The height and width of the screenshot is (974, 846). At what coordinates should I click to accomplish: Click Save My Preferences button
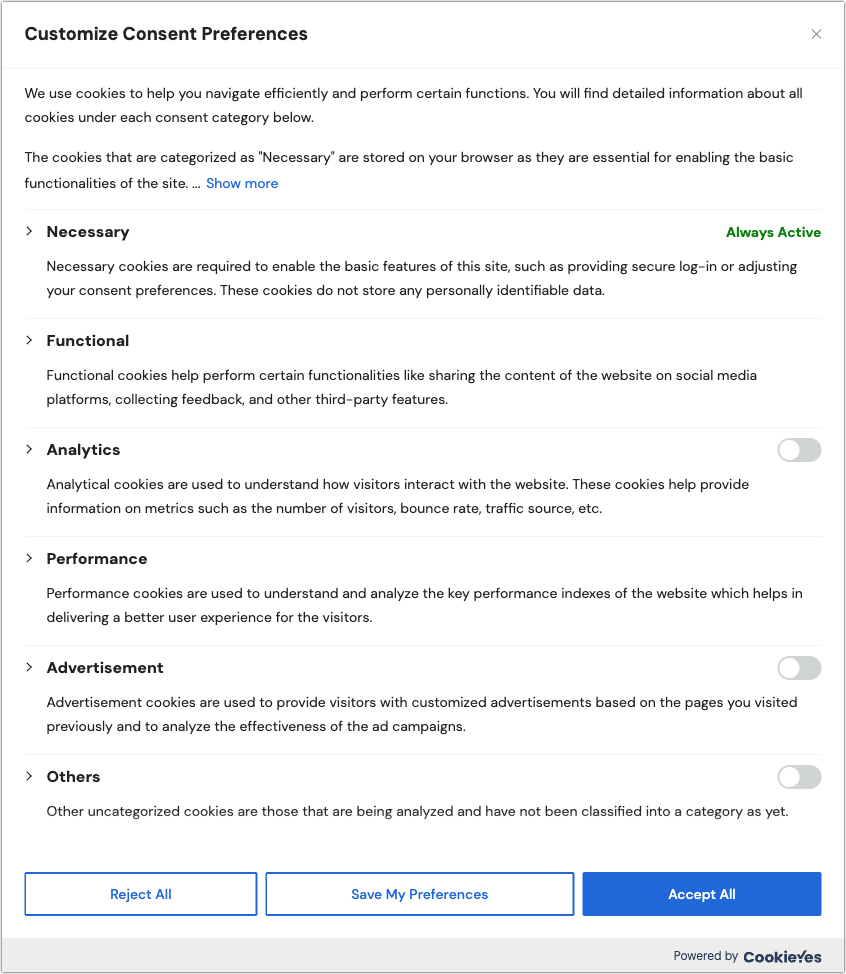click(x=420, y=894)
